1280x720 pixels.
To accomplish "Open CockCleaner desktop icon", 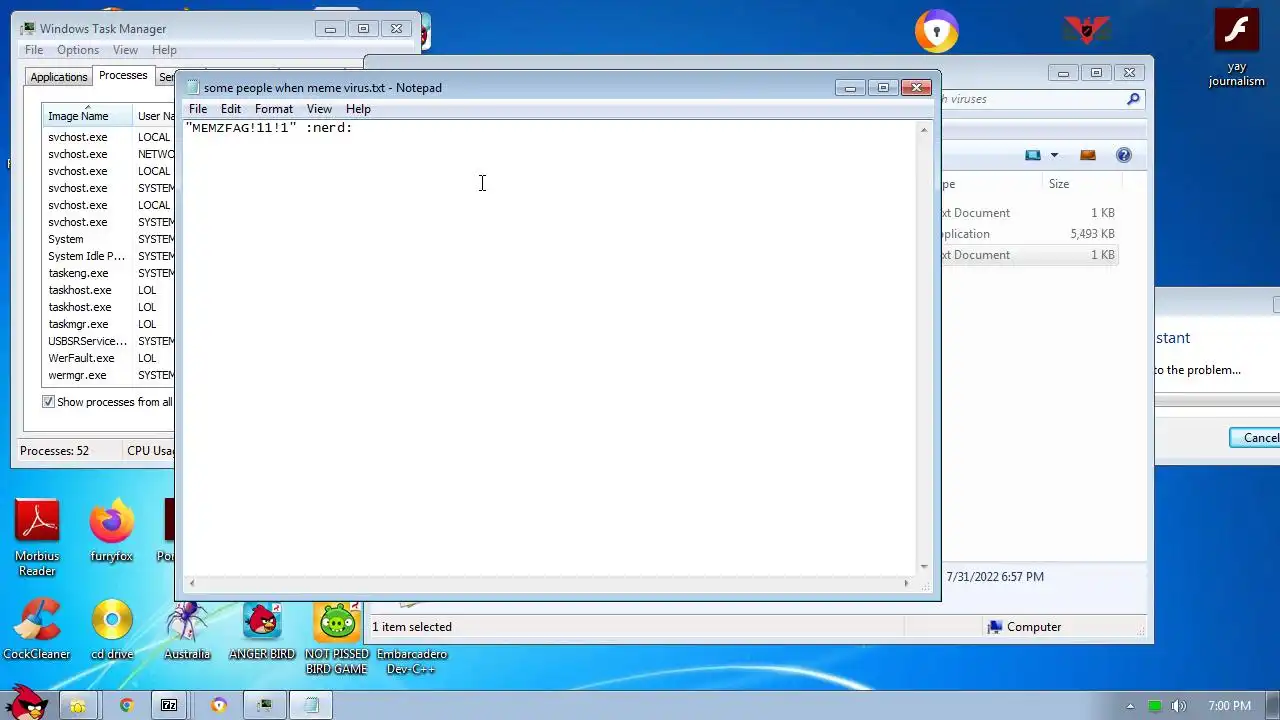I will pyautogui.click(x=37, y=629).
